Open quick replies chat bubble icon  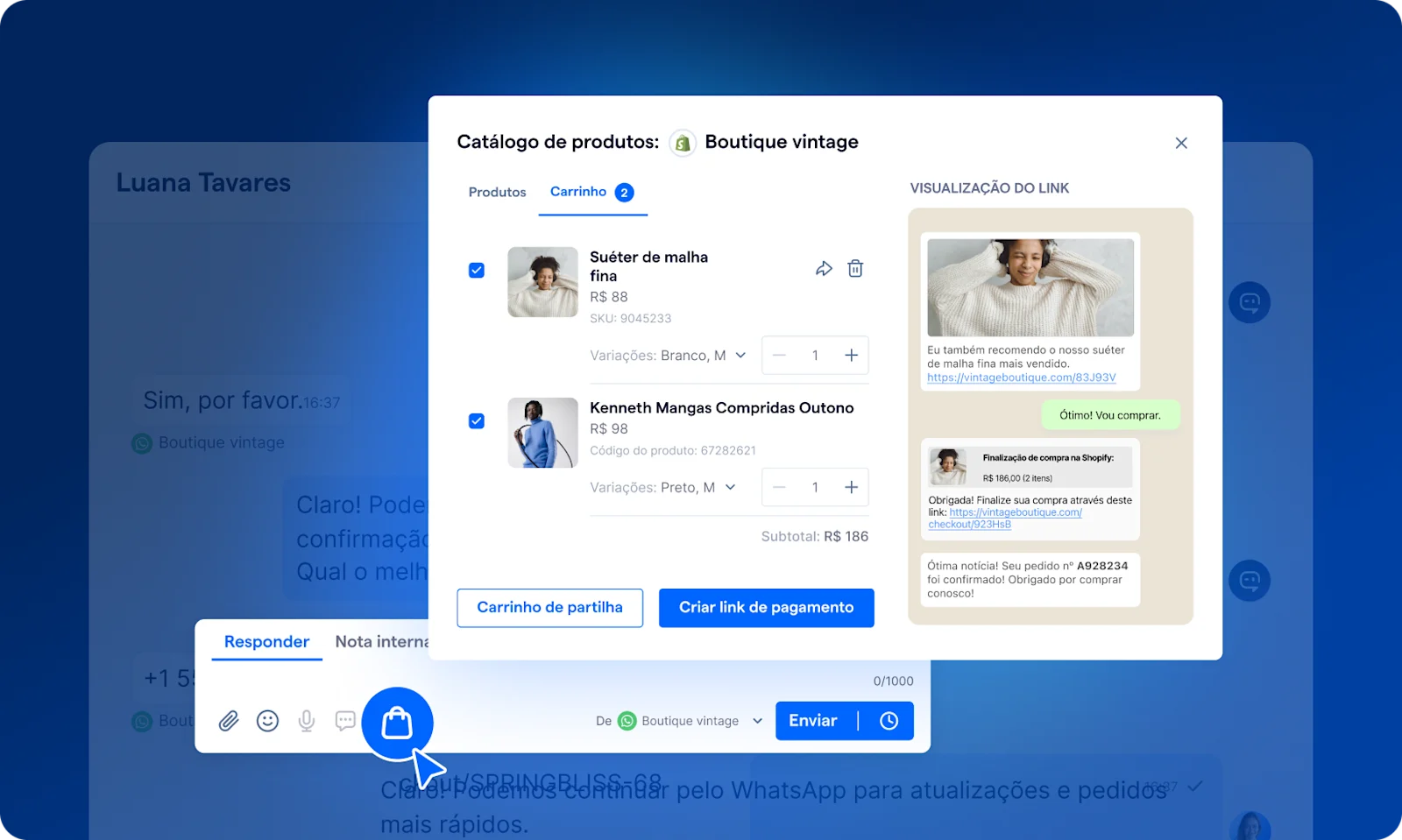[x=345, y=721]
